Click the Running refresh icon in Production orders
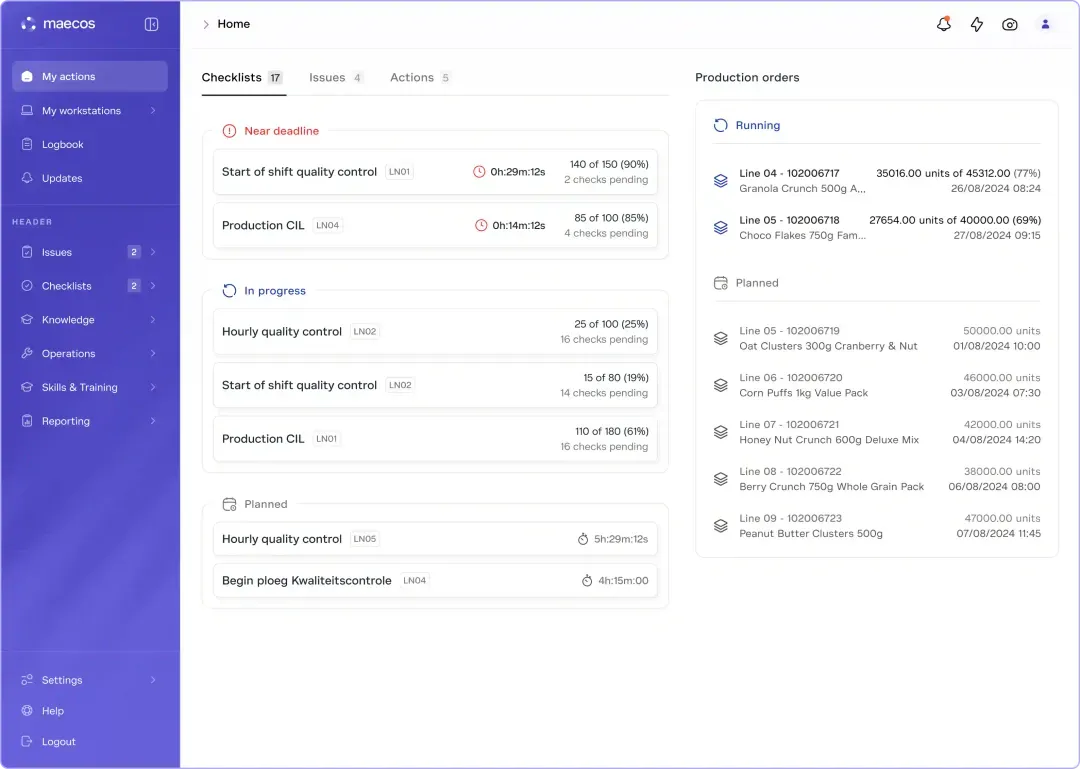The image size is (1080, 769). tap(720, 125)
